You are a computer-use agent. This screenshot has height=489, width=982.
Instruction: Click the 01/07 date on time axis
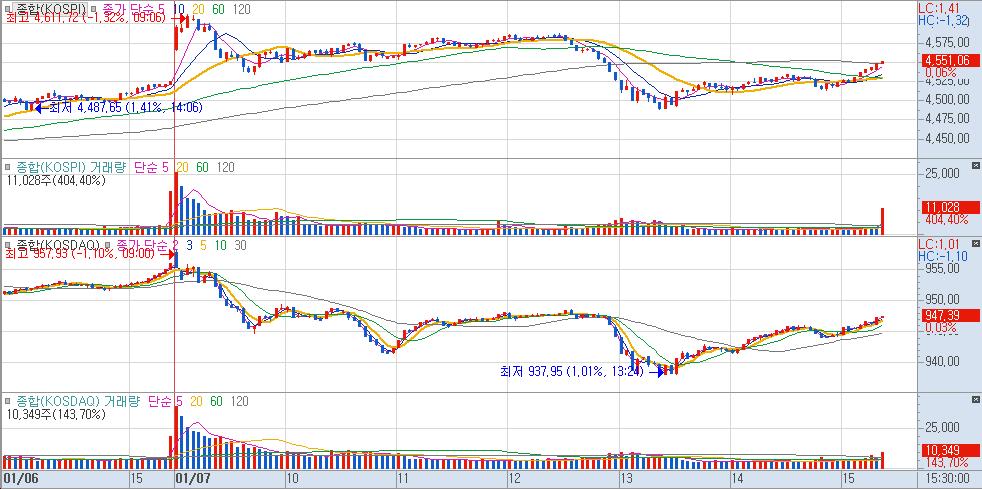[192, 478]
